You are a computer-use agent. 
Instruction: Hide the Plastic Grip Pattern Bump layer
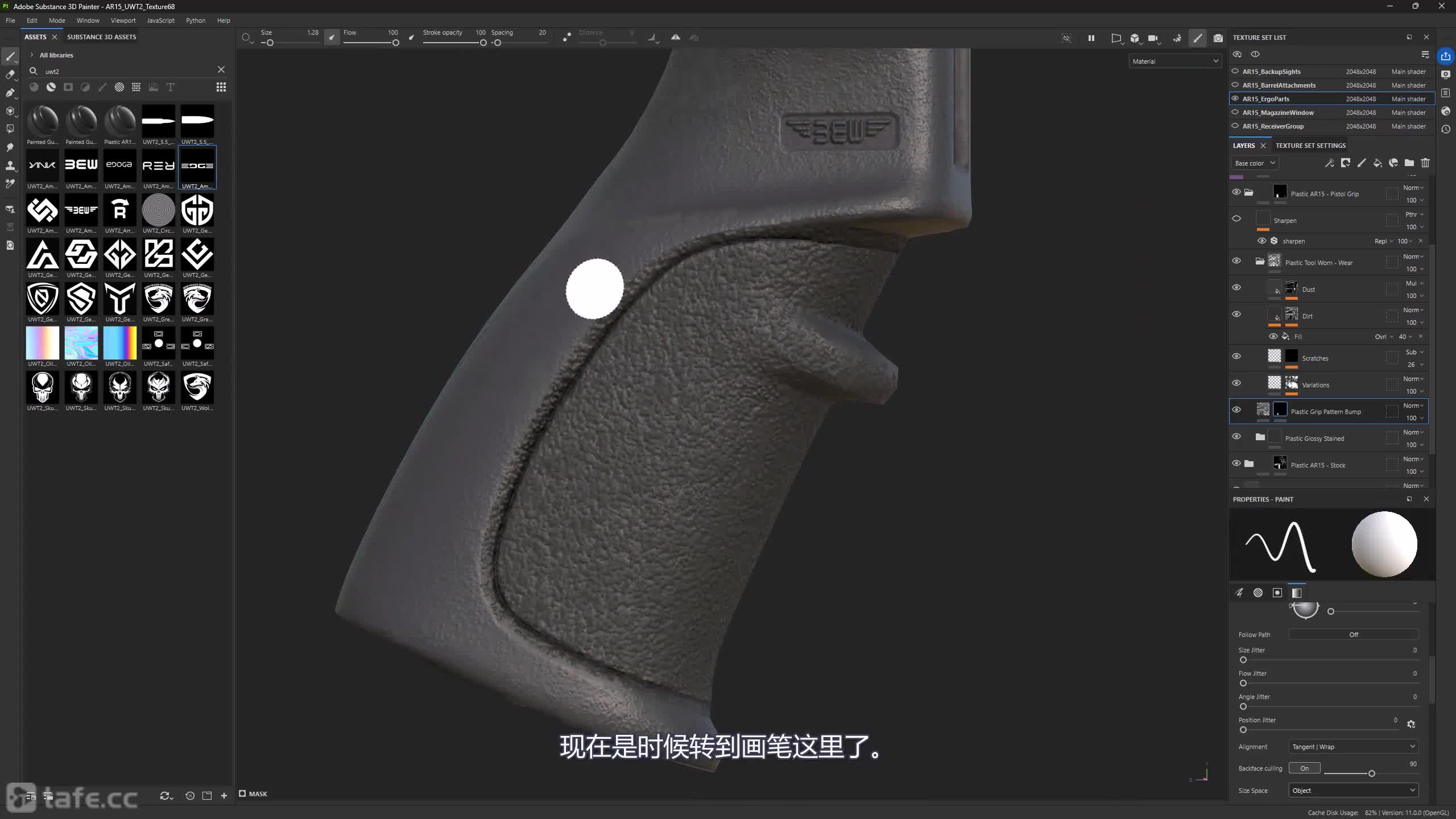coord(1236,409)
